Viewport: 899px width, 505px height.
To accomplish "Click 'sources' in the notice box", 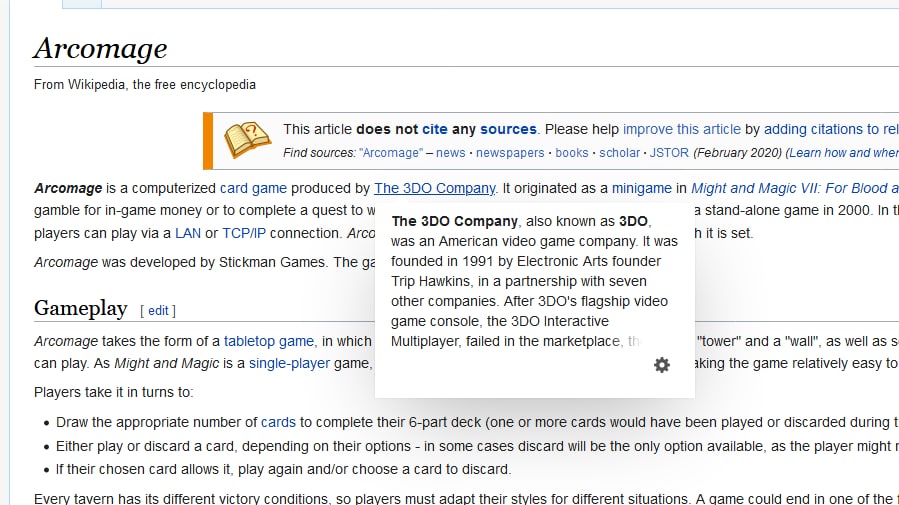I will coord(508,129).
